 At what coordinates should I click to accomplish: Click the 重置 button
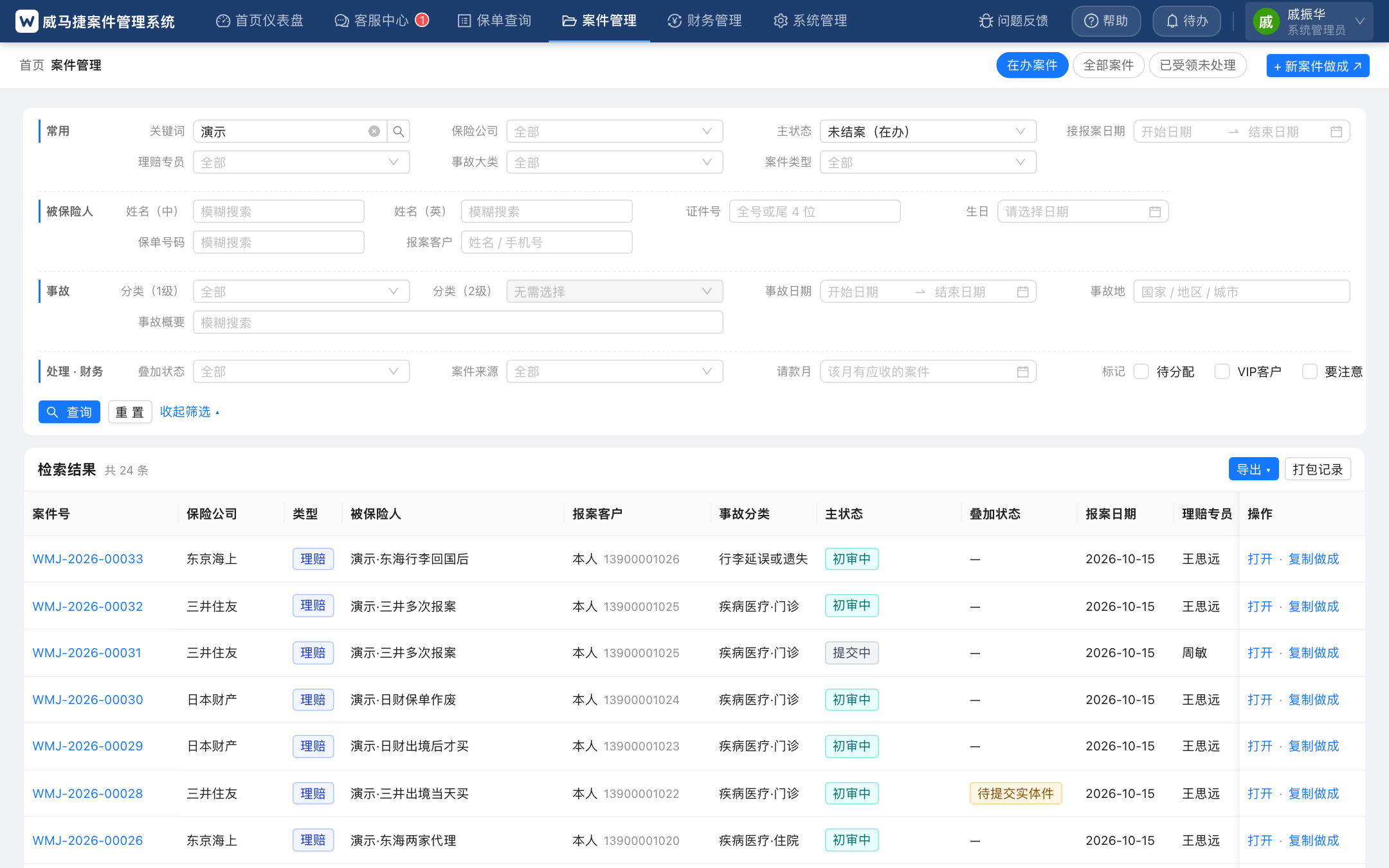click(x=130, y=412)
